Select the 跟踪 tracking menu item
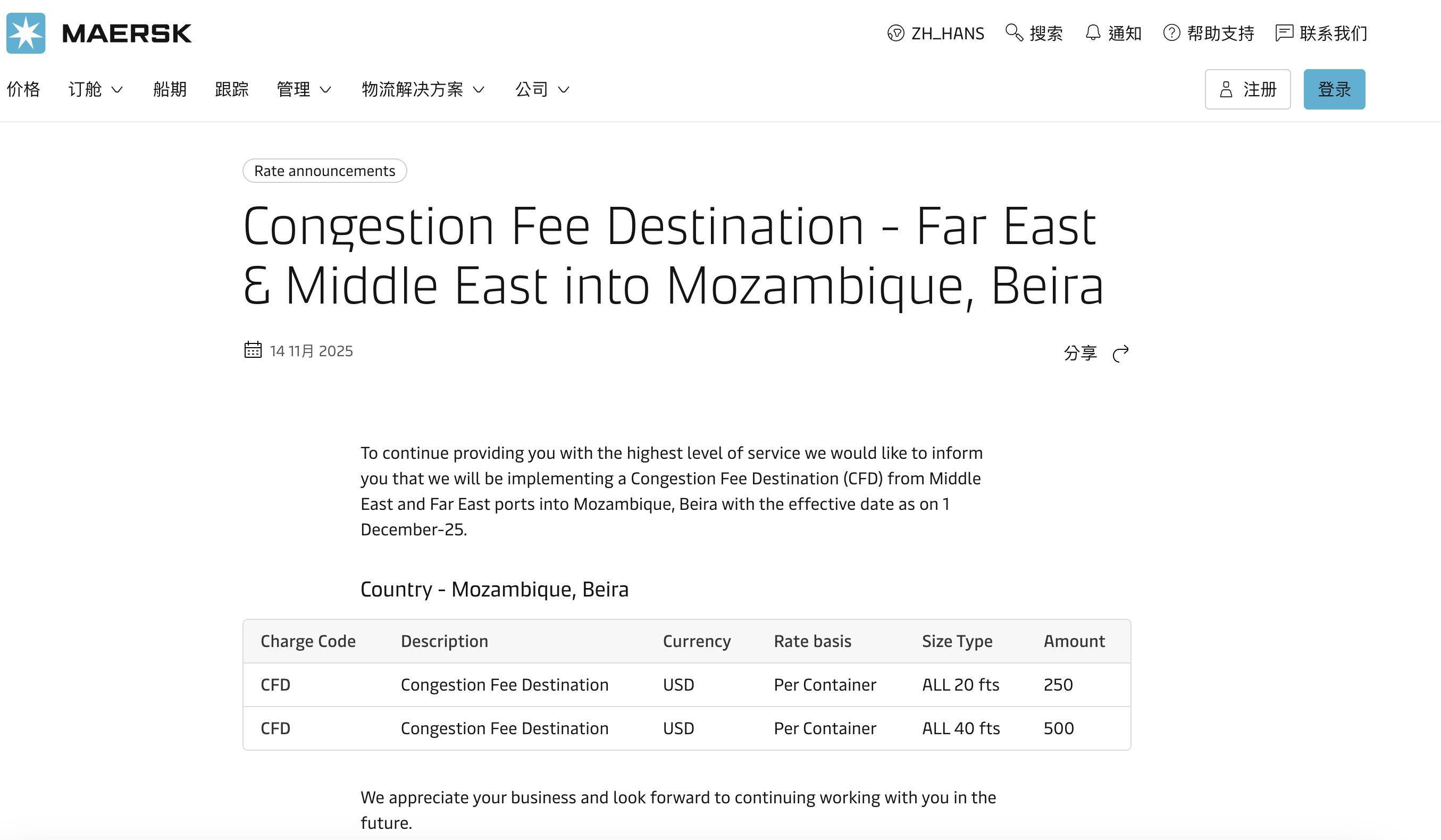This screenshot has width=1441, height=840. (232, 89)
